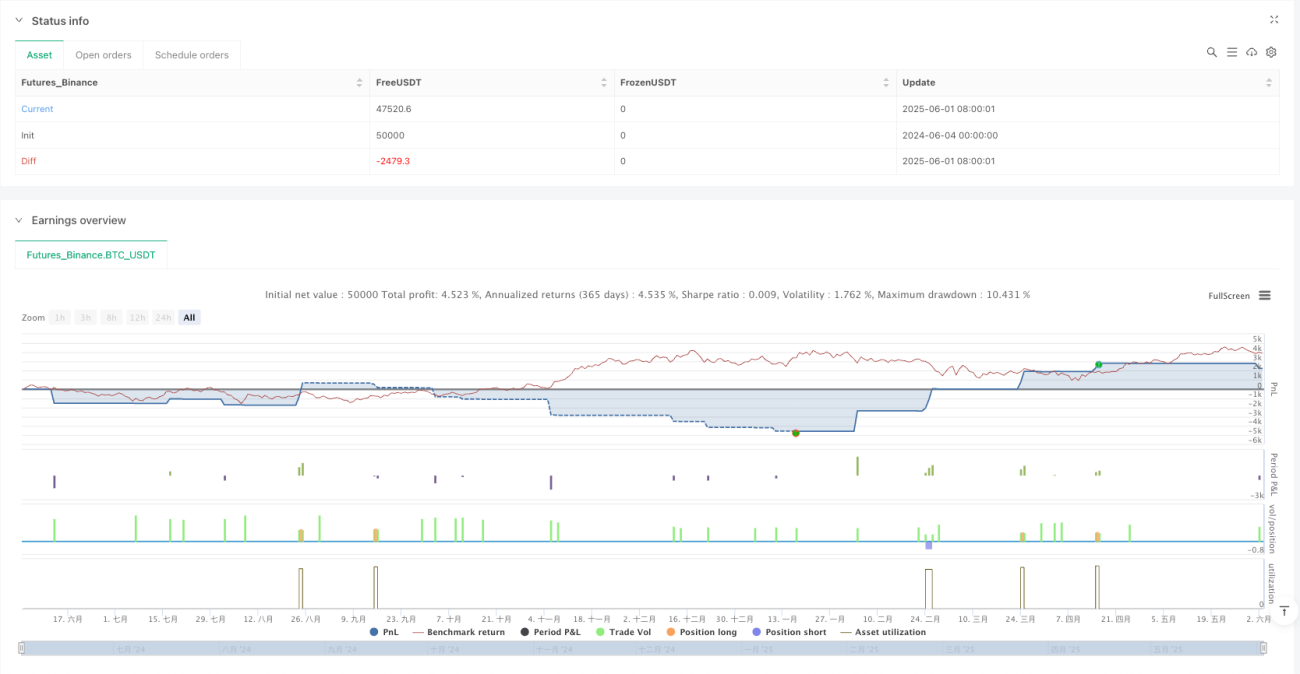1300x674 pixels.
Task: Toggle the PnL legend series
Action: click(x=387, y=632)
